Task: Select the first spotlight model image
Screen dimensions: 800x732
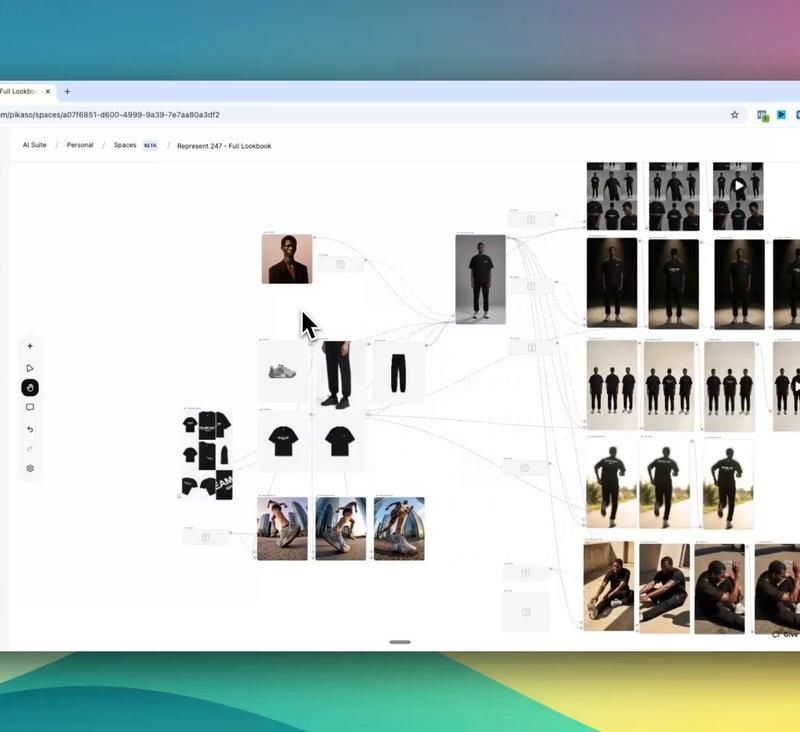Action: (x=612, y=283)
